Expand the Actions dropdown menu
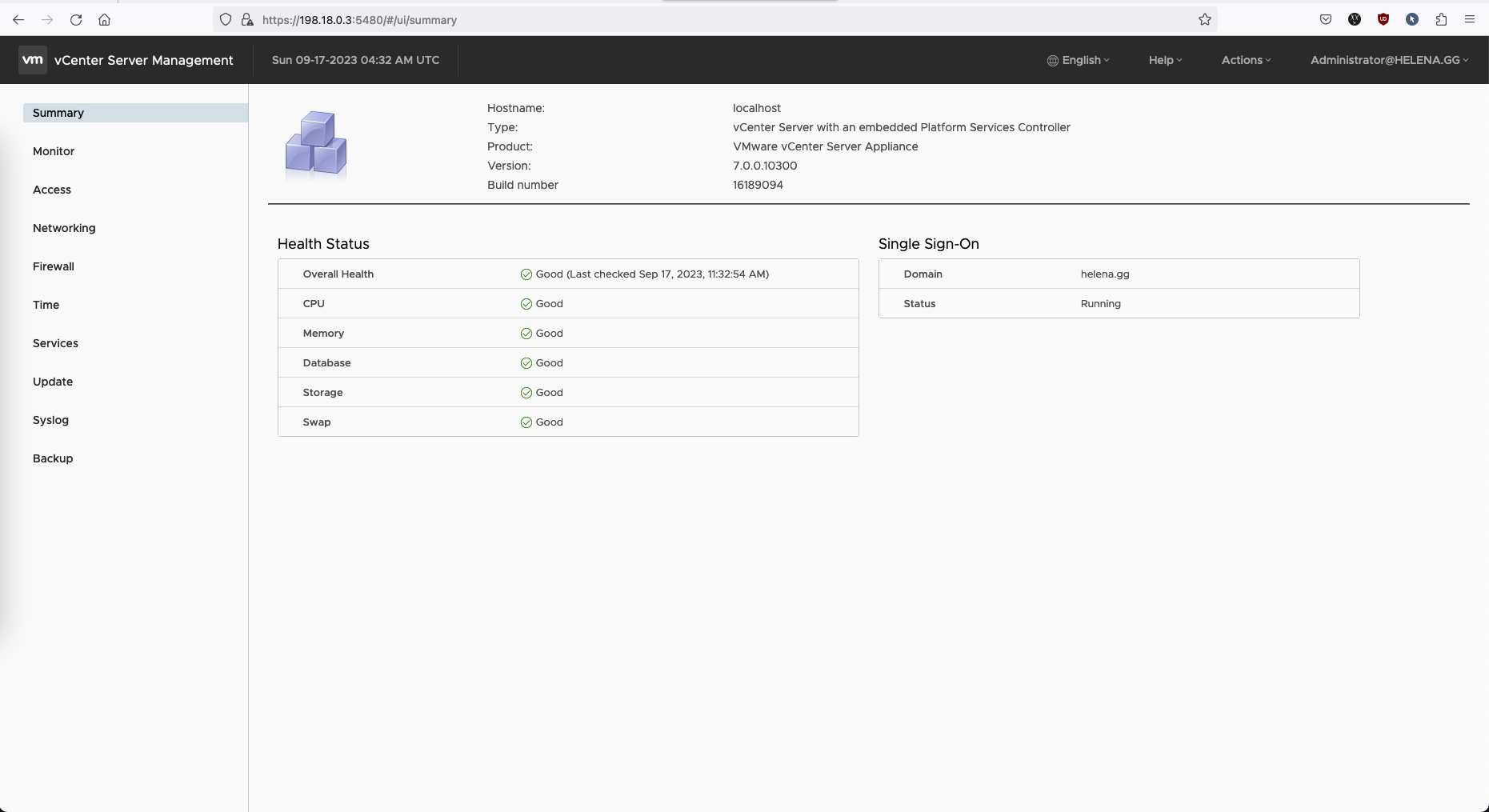 click(1246, 60)
